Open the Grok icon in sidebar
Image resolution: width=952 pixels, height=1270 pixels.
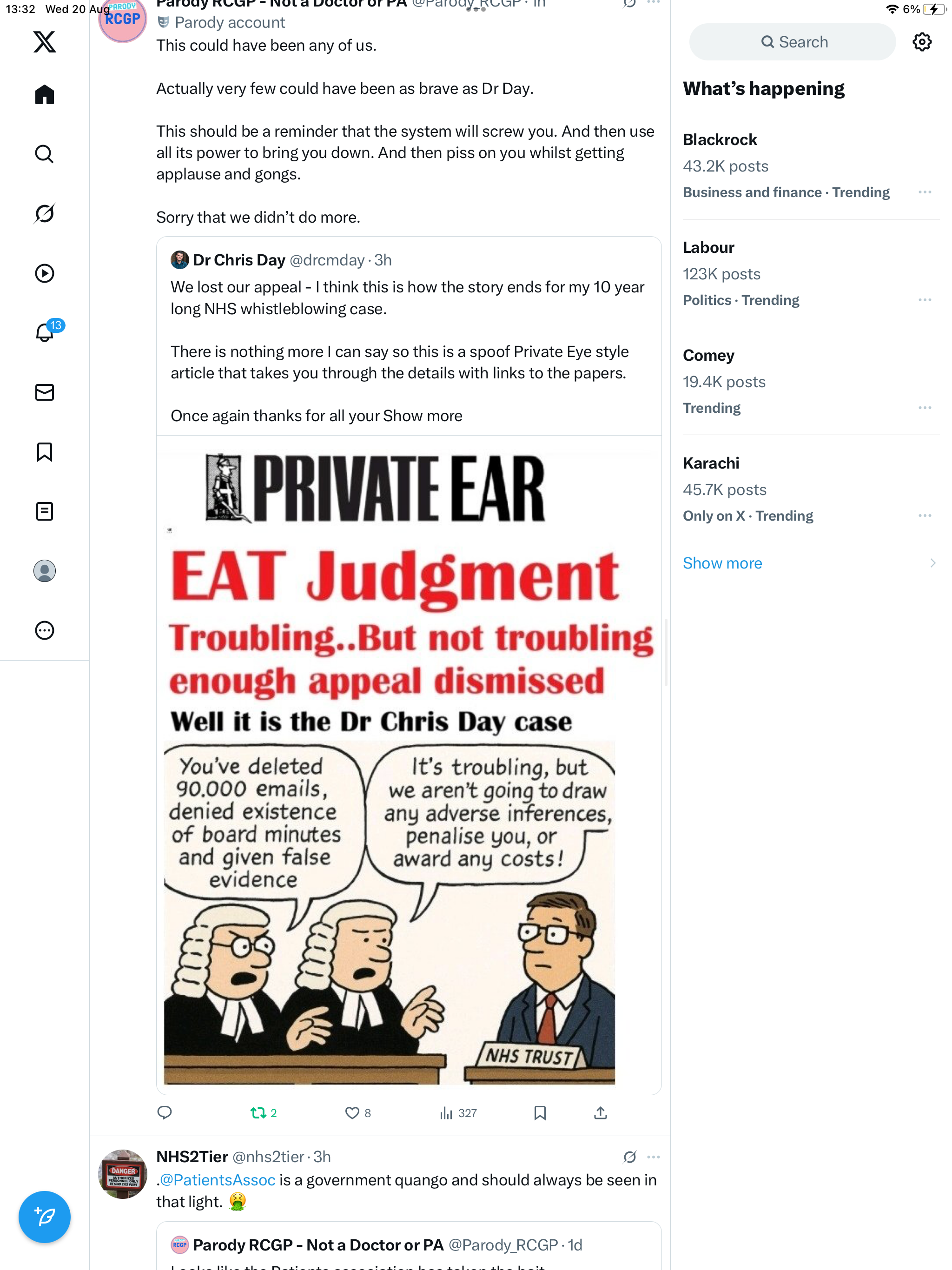pyautogui.click(x=44, y=213)
